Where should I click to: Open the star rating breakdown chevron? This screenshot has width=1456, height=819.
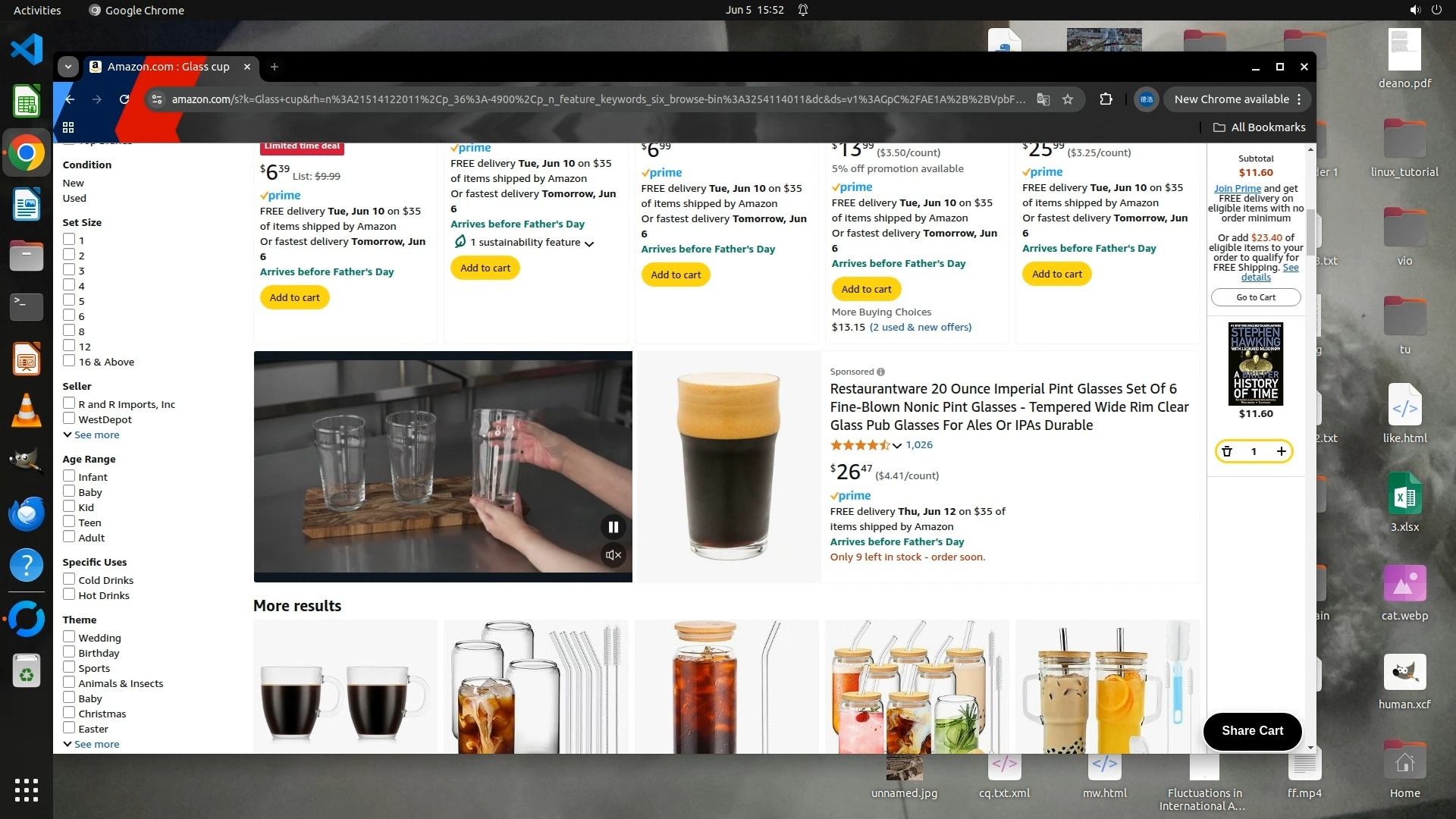897,446
